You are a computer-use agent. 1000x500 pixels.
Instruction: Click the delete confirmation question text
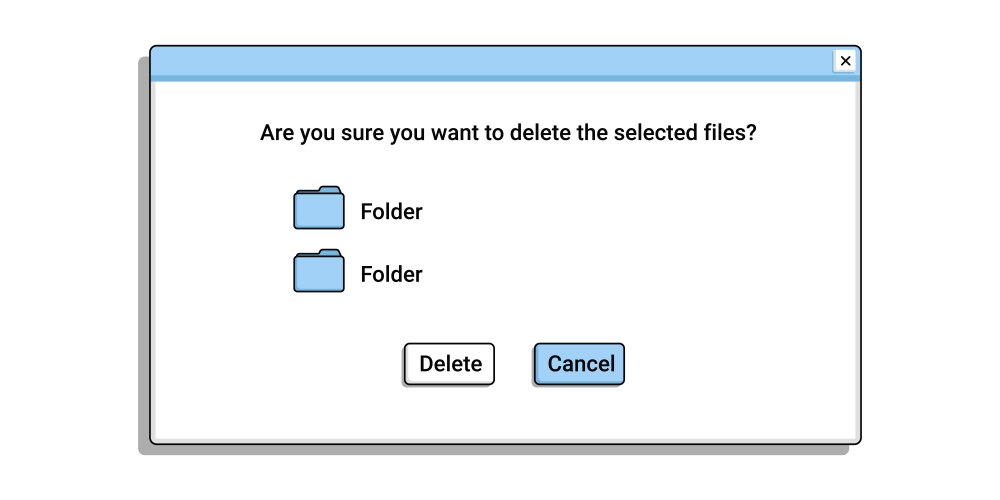tap(507, 133)
